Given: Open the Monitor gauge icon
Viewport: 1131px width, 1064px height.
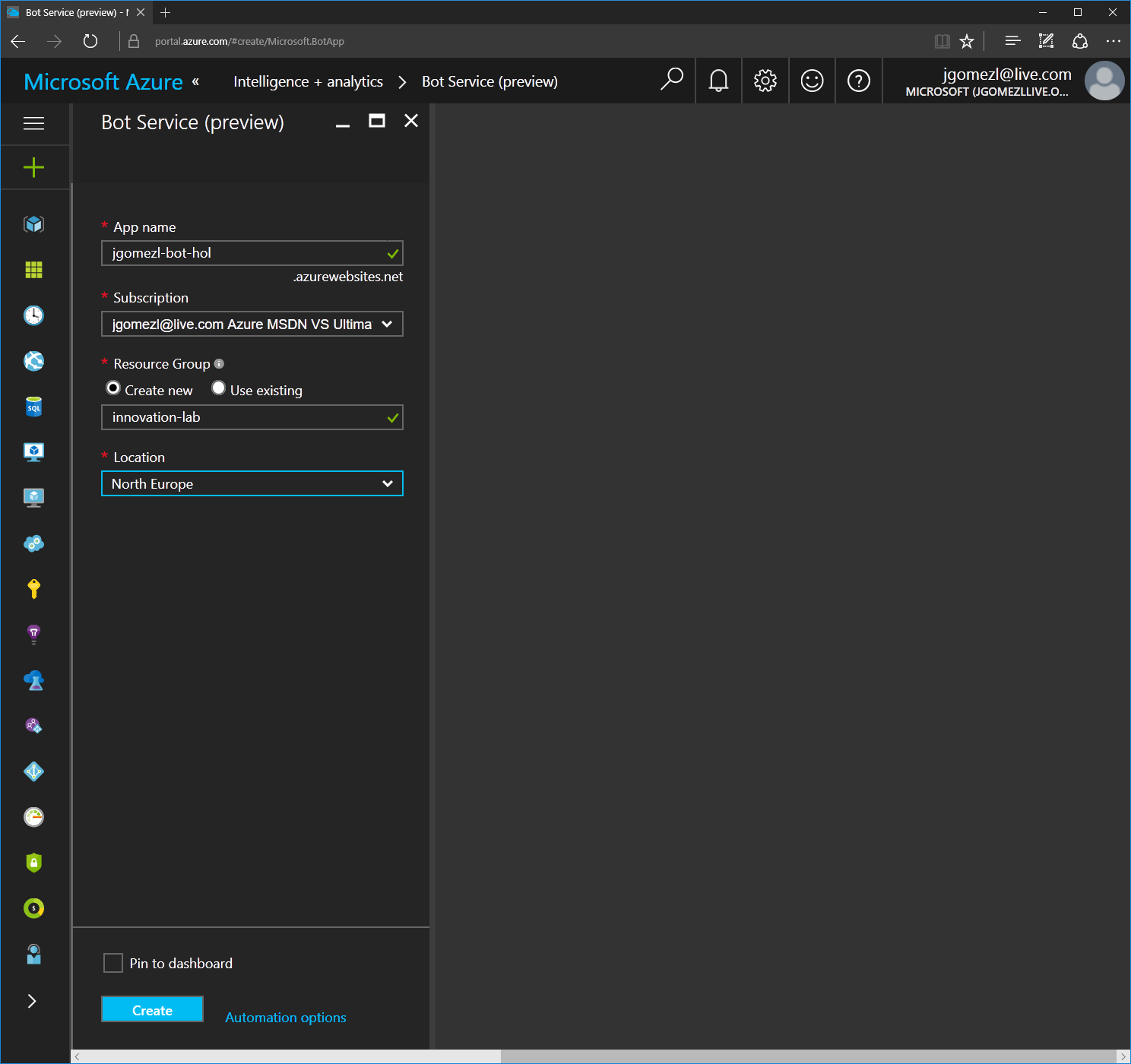Looking at the screenshot, I should click(x=34, y=817).
